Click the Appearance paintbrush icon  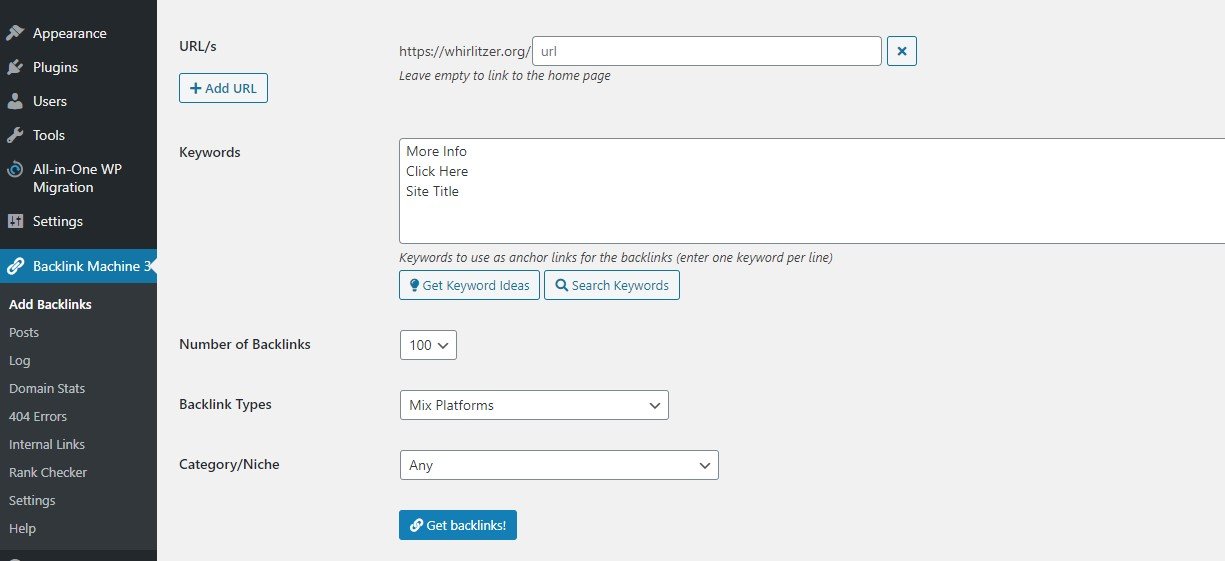click(15, 33)
